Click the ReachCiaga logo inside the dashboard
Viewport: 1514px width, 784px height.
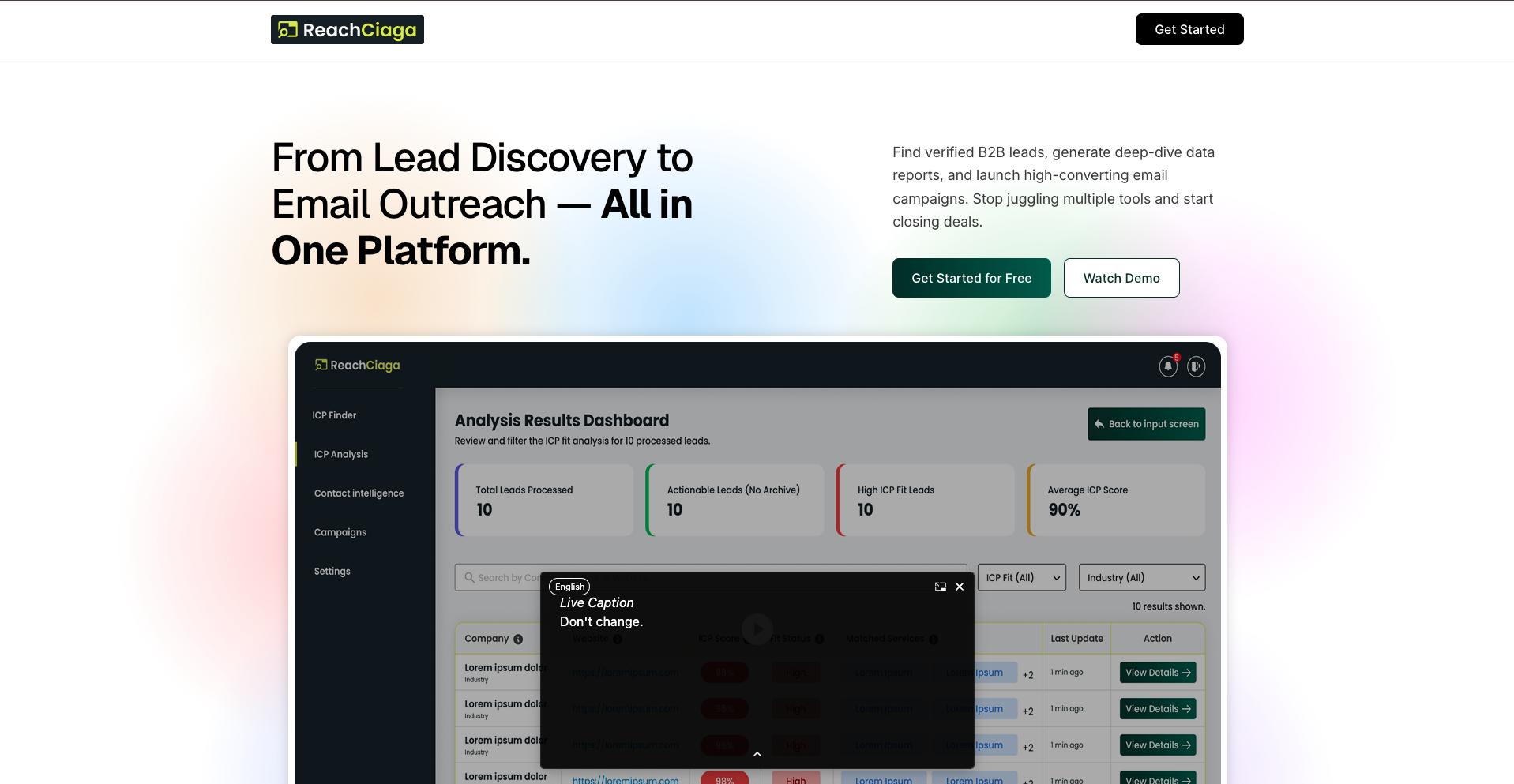click(x=358, y=366)
